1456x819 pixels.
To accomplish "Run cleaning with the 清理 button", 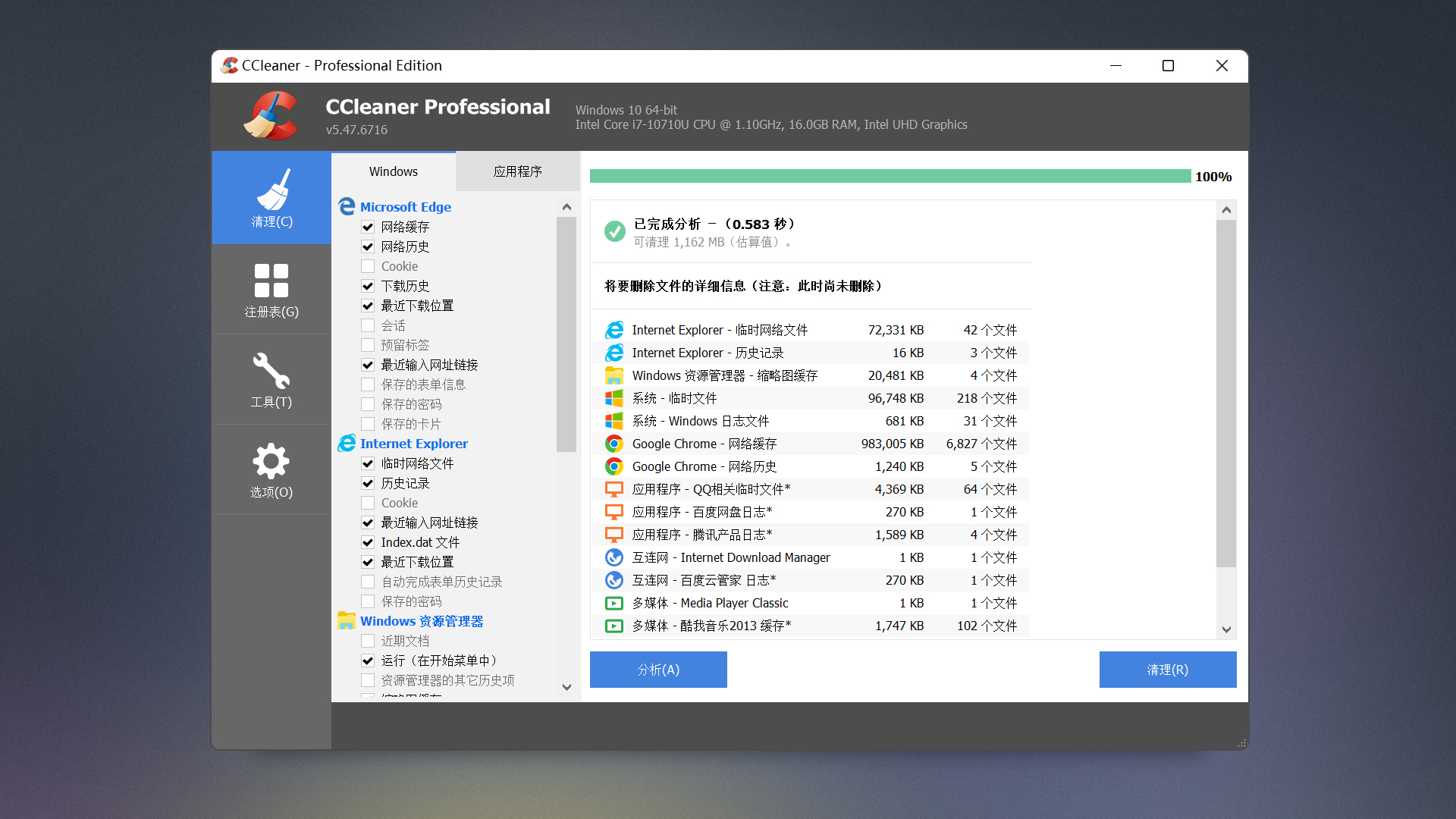I will pyautogui.click(x=1167, y=670).
